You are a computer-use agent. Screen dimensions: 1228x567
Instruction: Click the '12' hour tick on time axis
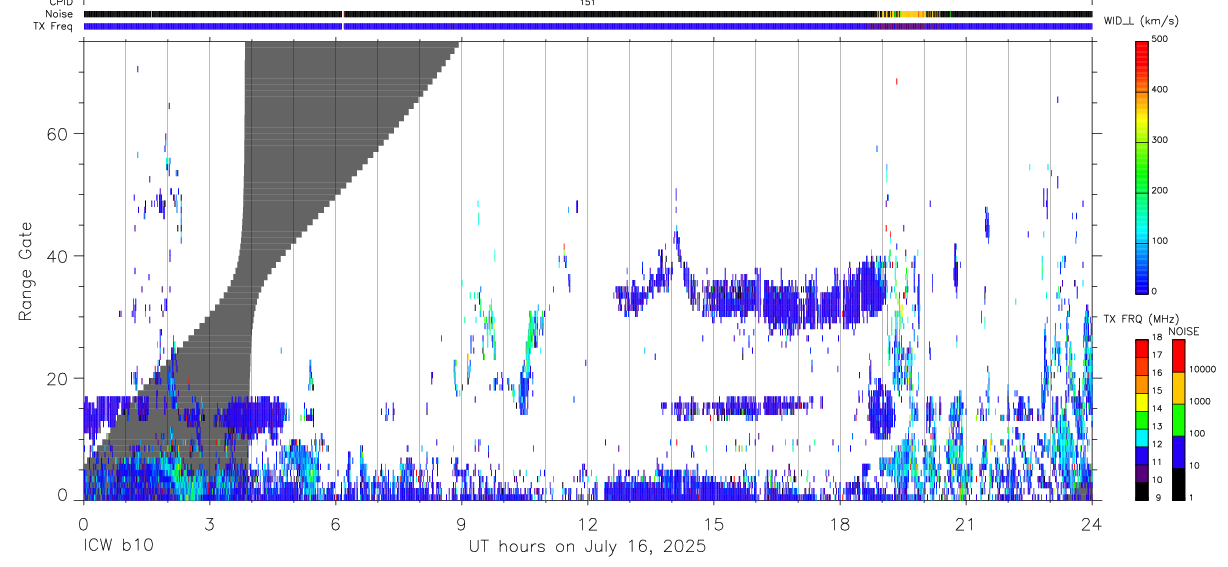(587, 524)
